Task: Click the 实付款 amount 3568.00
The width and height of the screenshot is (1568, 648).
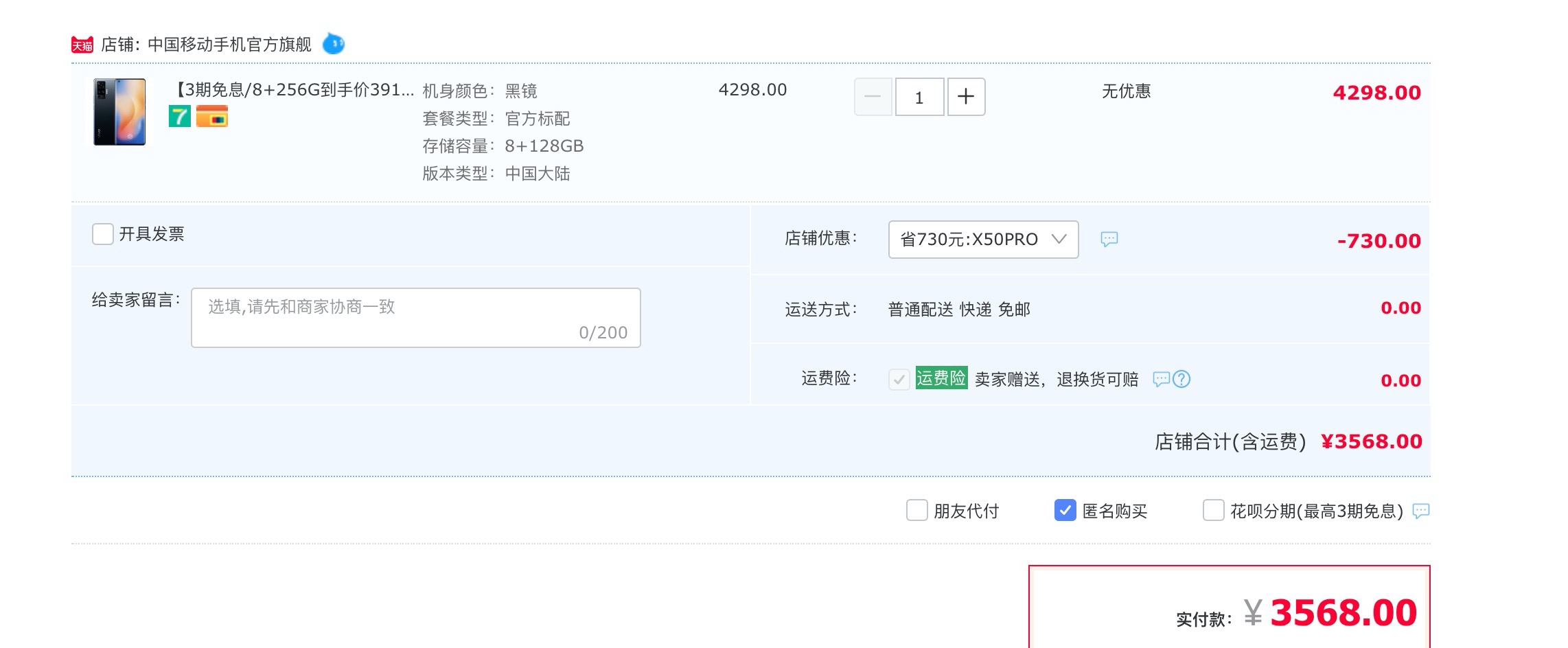Action: point(1344,612)
